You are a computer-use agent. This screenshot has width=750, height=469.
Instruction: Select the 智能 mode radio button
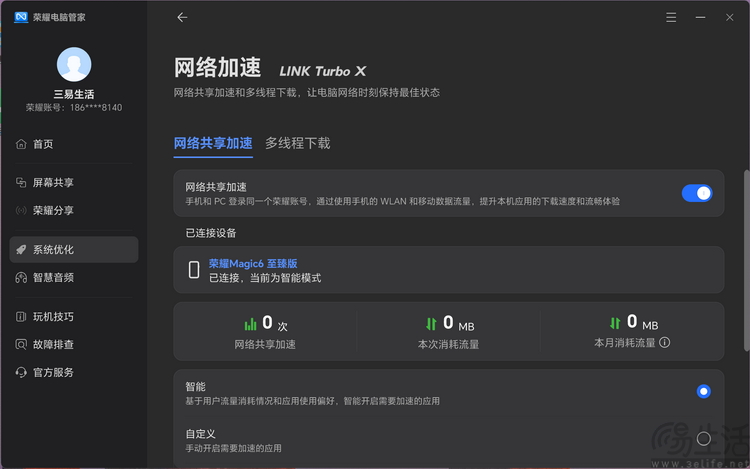coord(703,392)
